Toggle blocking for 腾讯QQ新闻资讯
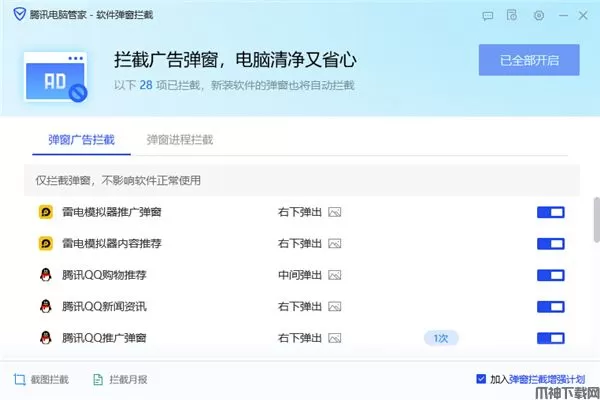Viewport: 600px width, 400px height. click(x=551, y=307)
